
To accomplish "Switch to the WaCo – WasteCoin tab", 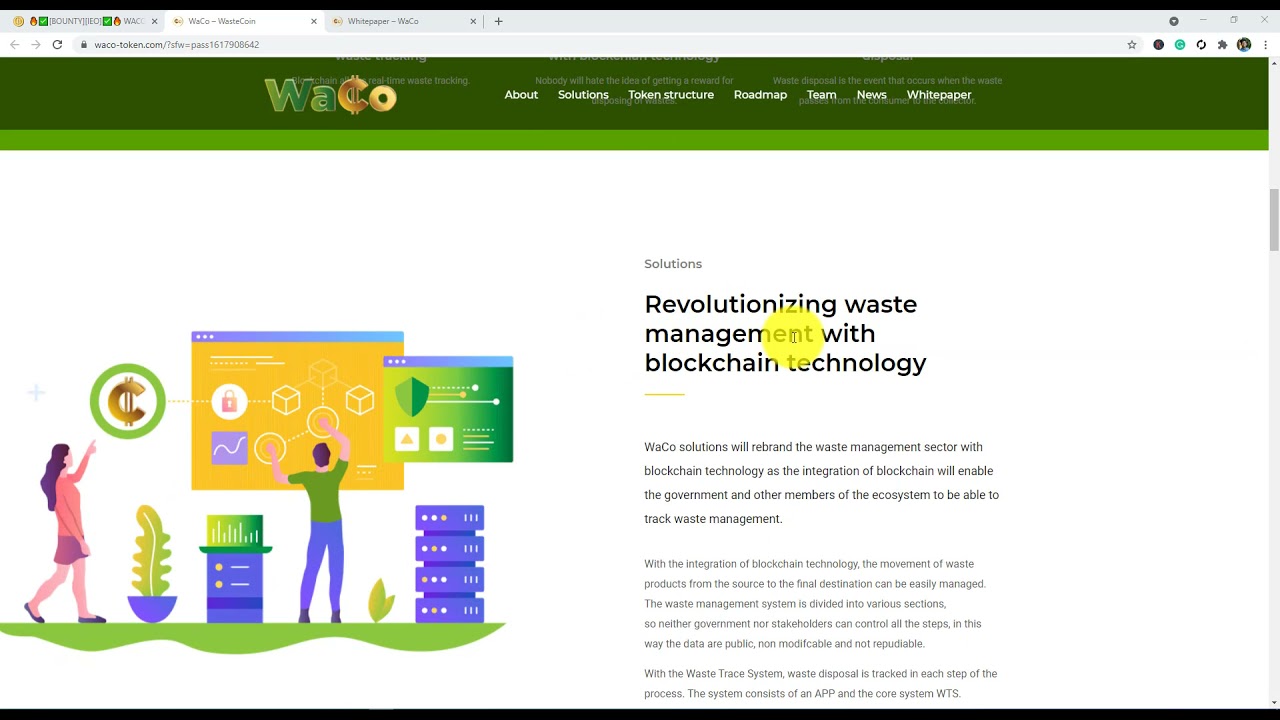I will [244, 21].
